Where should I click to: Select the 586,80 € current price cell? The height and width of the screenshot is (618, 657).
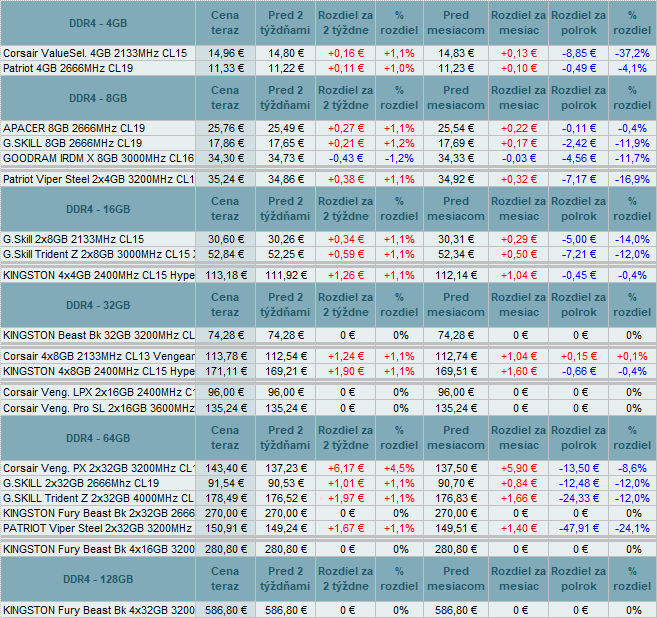[225, 610]
